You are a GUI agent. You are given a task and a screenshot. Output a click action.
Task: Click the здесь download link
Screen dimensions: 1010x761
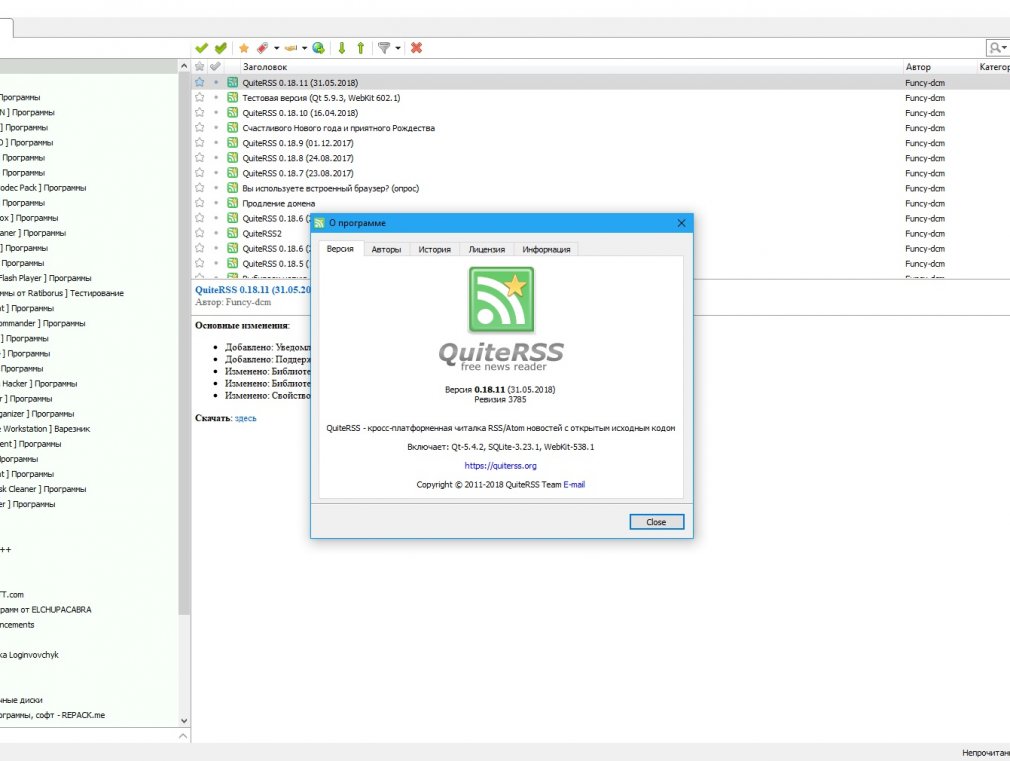[245, 418]
